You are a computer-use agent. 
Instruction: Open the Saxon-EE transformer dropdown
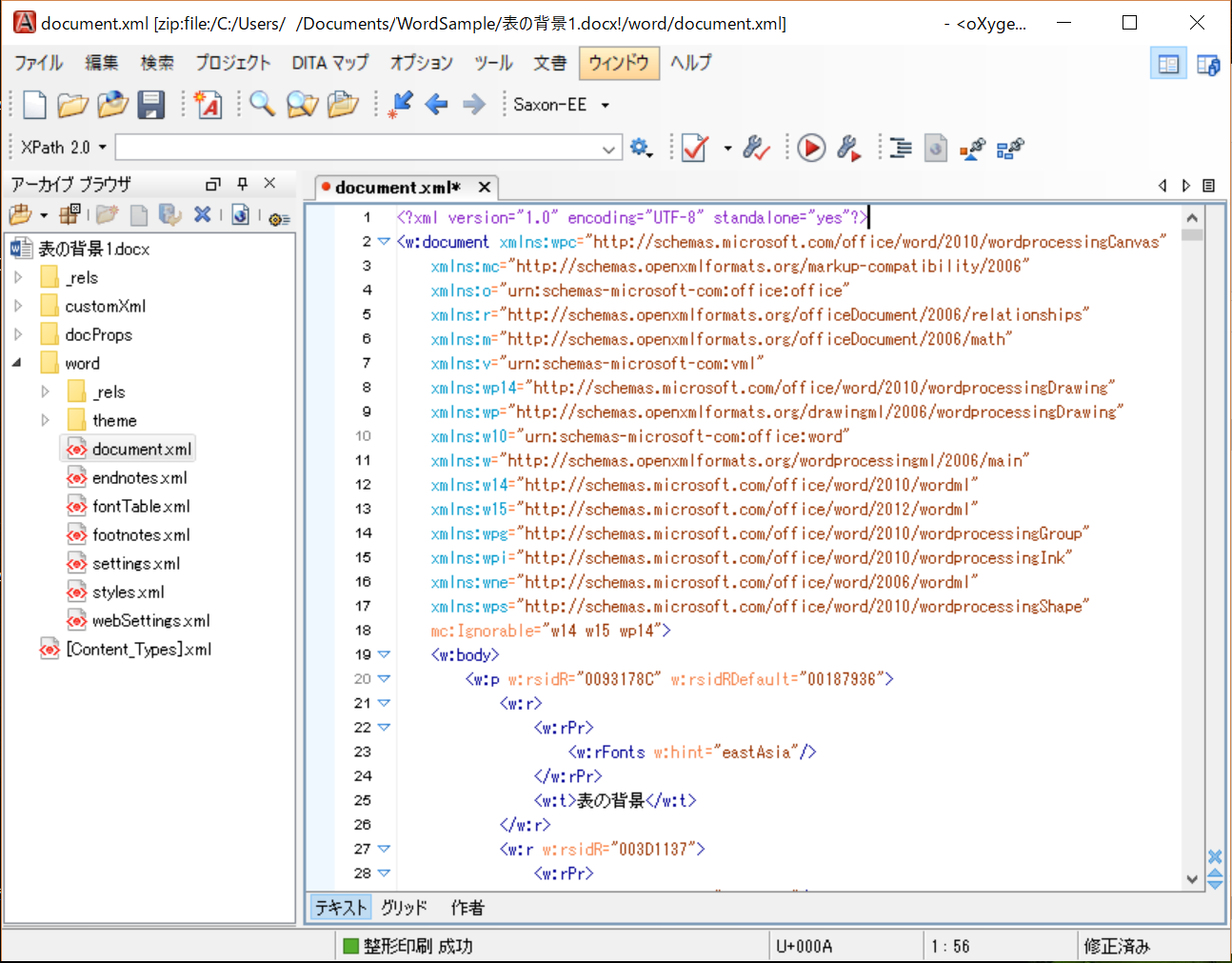[603, 105]
